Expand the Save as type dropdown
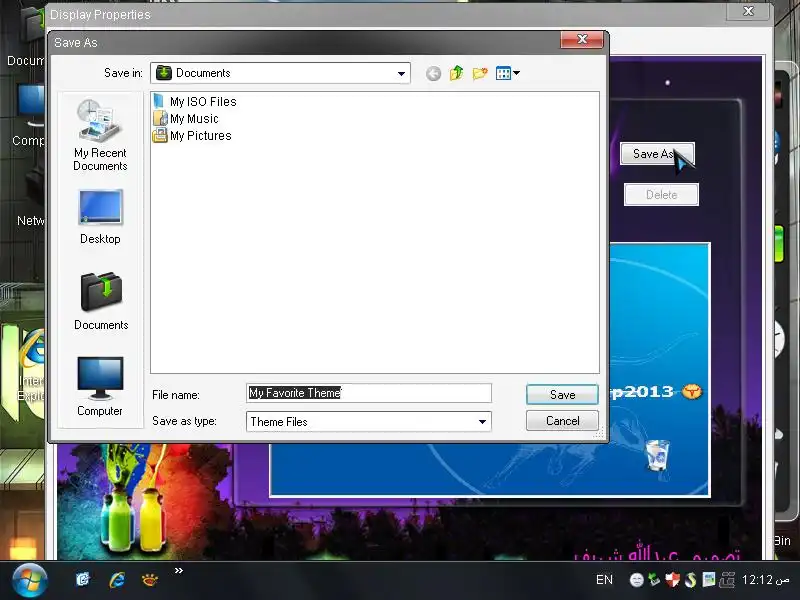800x600 pixels. tap(482, 421)
